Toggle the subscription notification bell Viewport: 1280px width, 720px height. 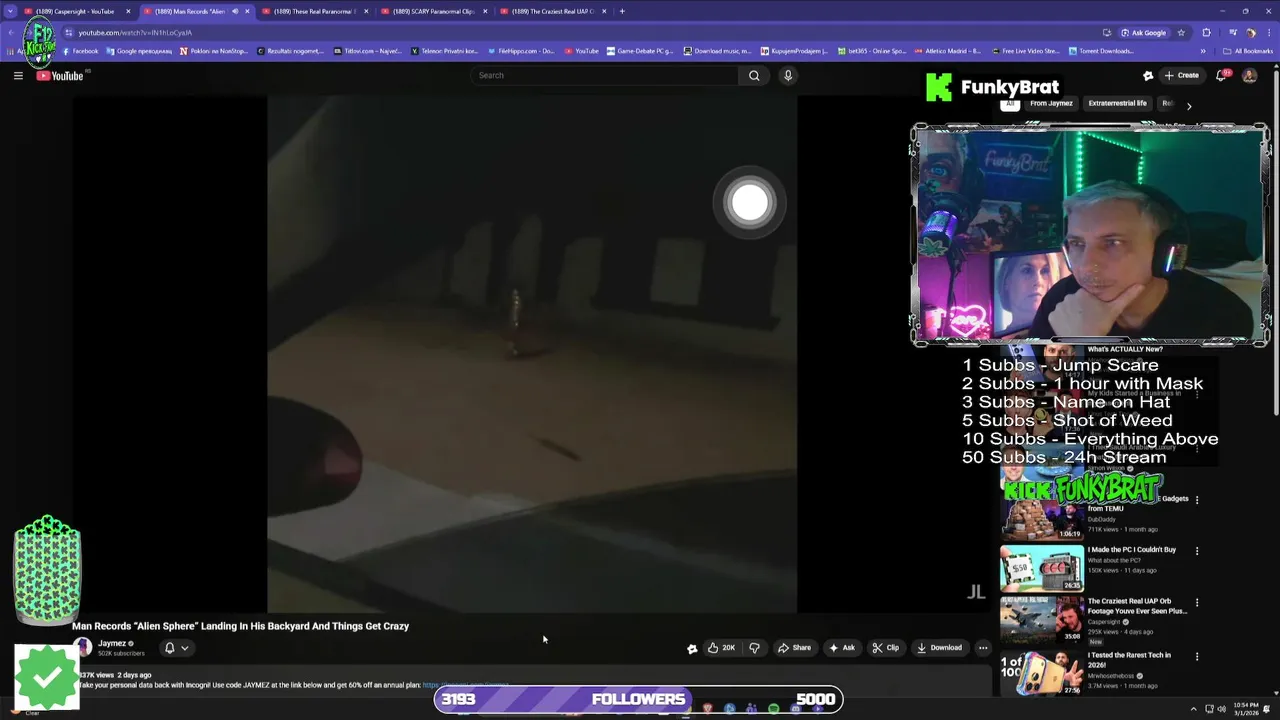170,647
